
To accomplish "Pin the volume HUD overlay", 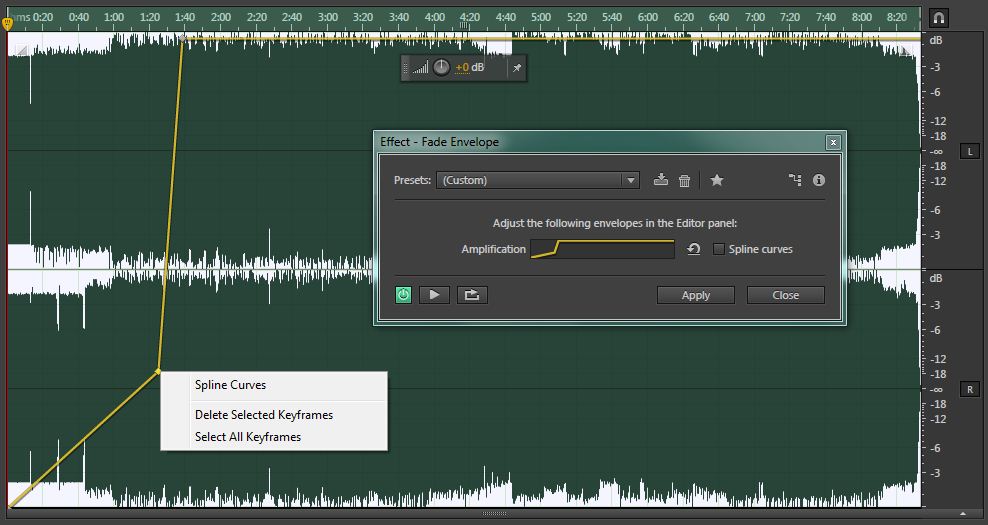I will coord(516,68).
